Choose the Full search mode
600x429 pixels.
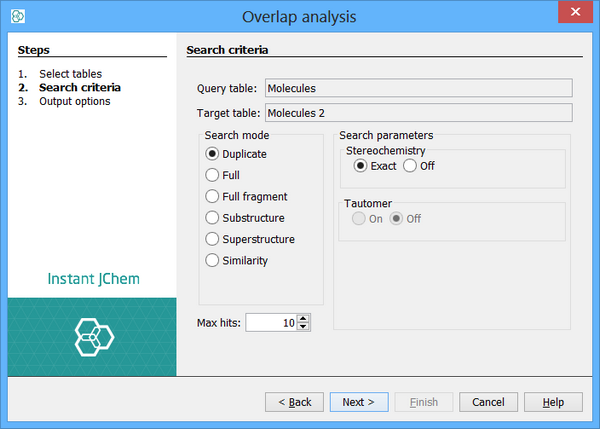[212, 175]
